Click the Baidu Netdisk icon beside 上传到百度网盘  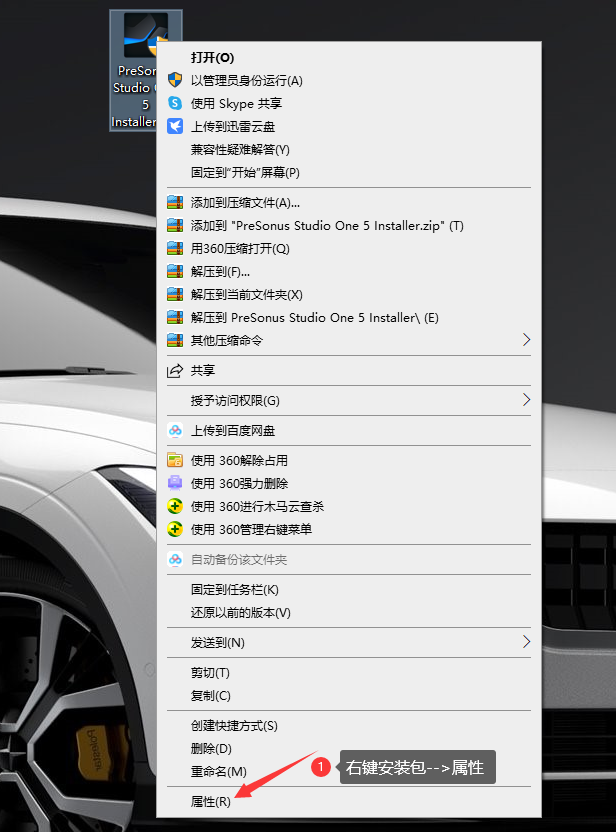tap(175, 430)
